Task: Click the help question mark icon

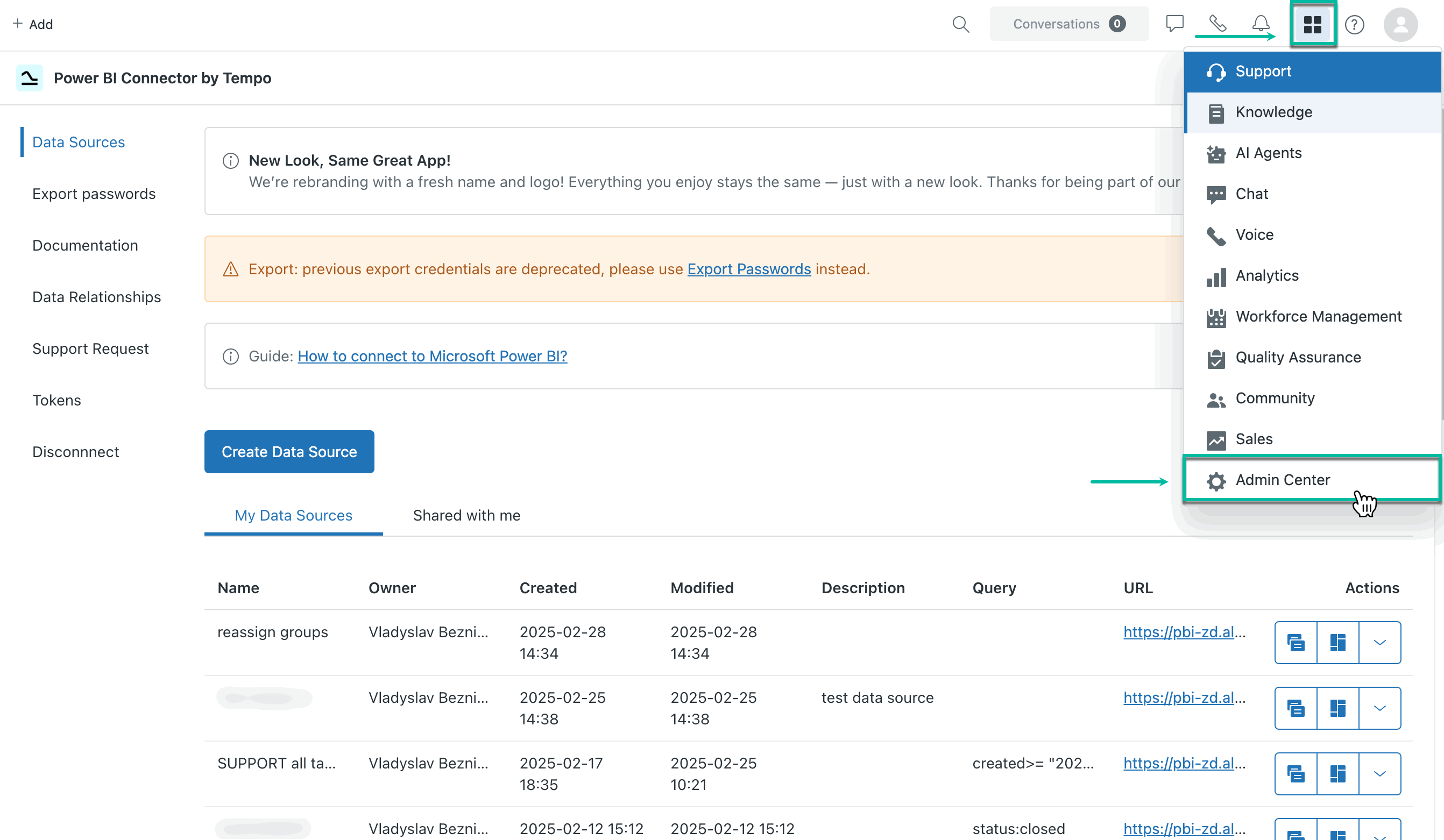Action: pos(1355,24)
